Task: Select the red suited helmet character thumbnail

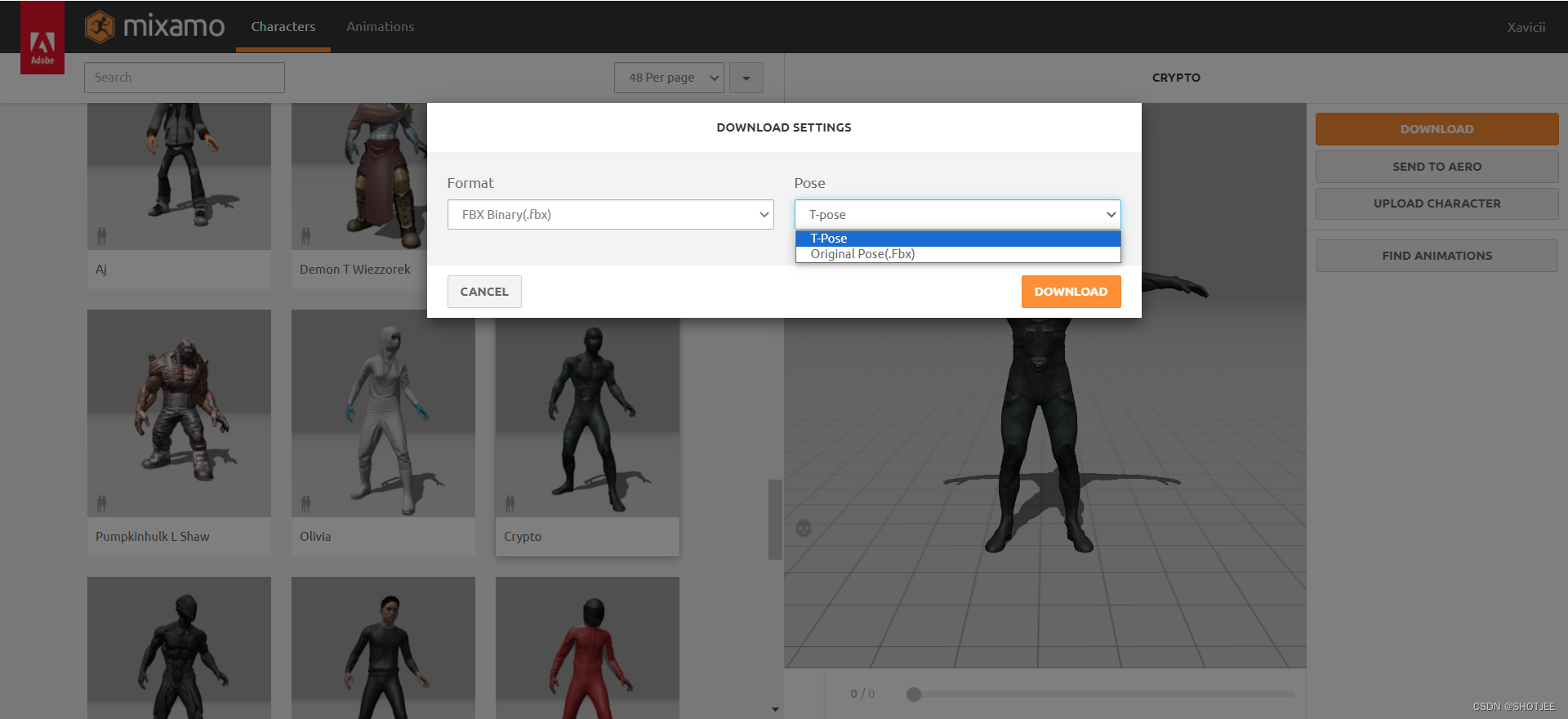Action: coord(587,648)
